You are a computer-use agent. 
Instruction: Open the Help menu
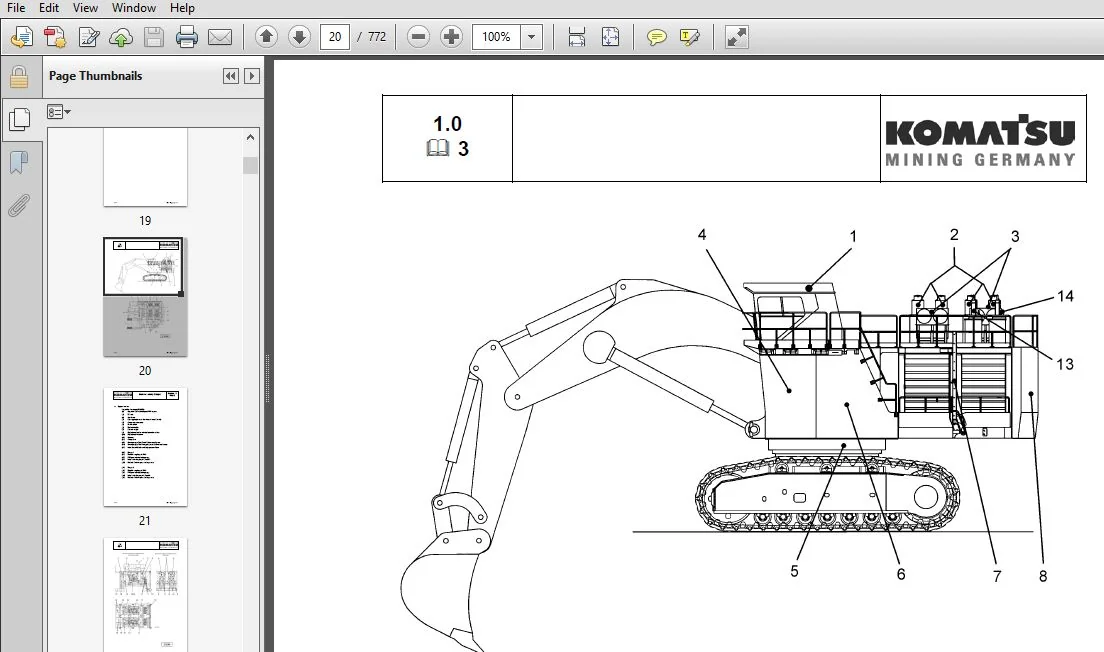182,8
